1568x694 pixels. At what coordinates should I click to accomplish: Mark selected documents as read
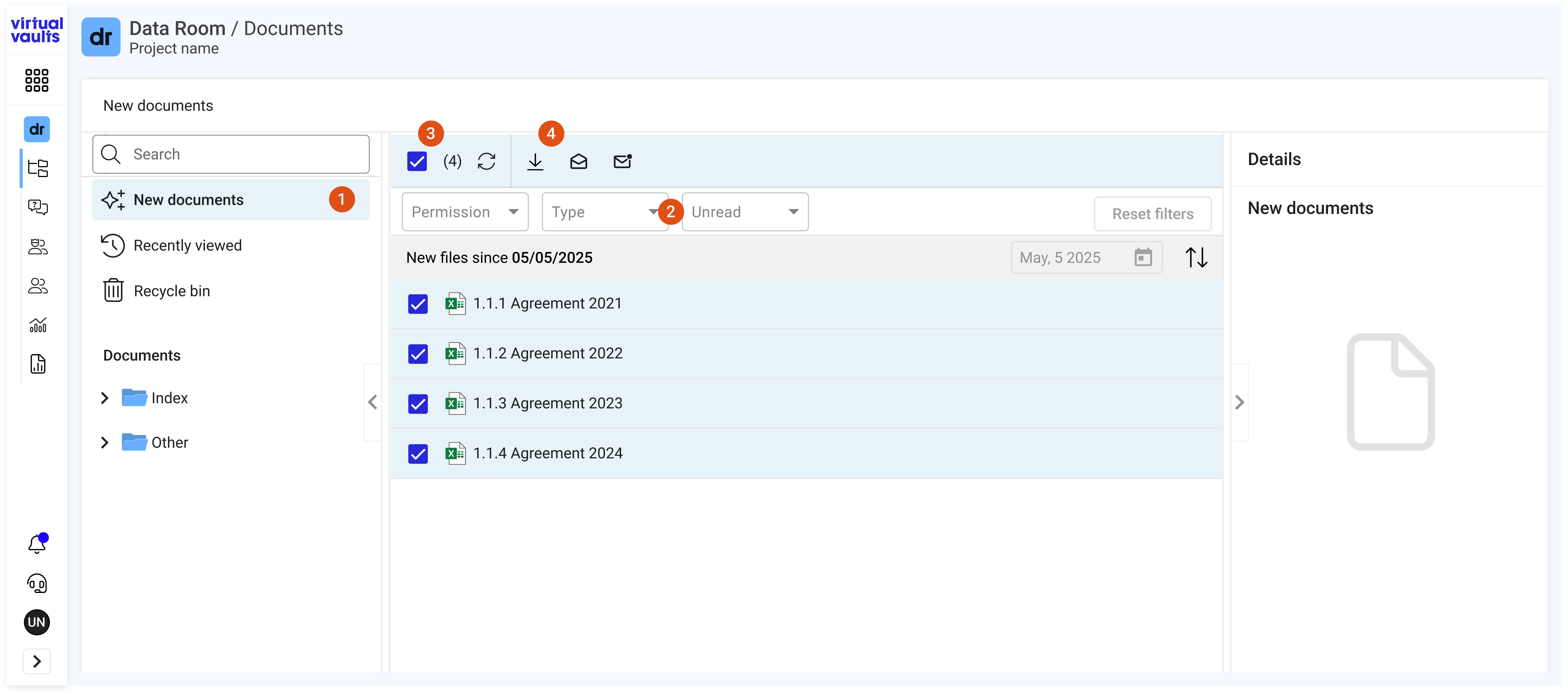point(578,161)
